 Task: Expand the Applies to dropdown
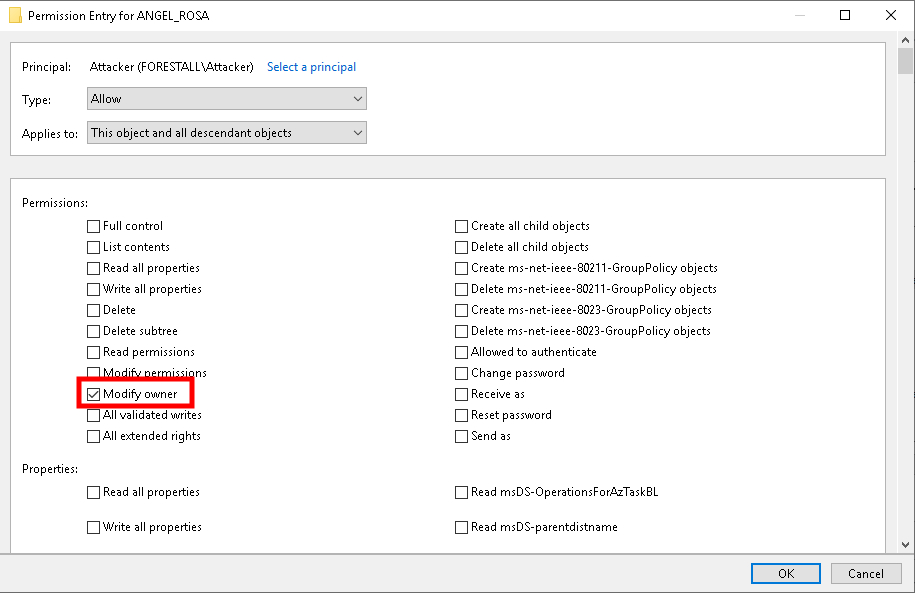pyautogui.click(x=227, y=133)
